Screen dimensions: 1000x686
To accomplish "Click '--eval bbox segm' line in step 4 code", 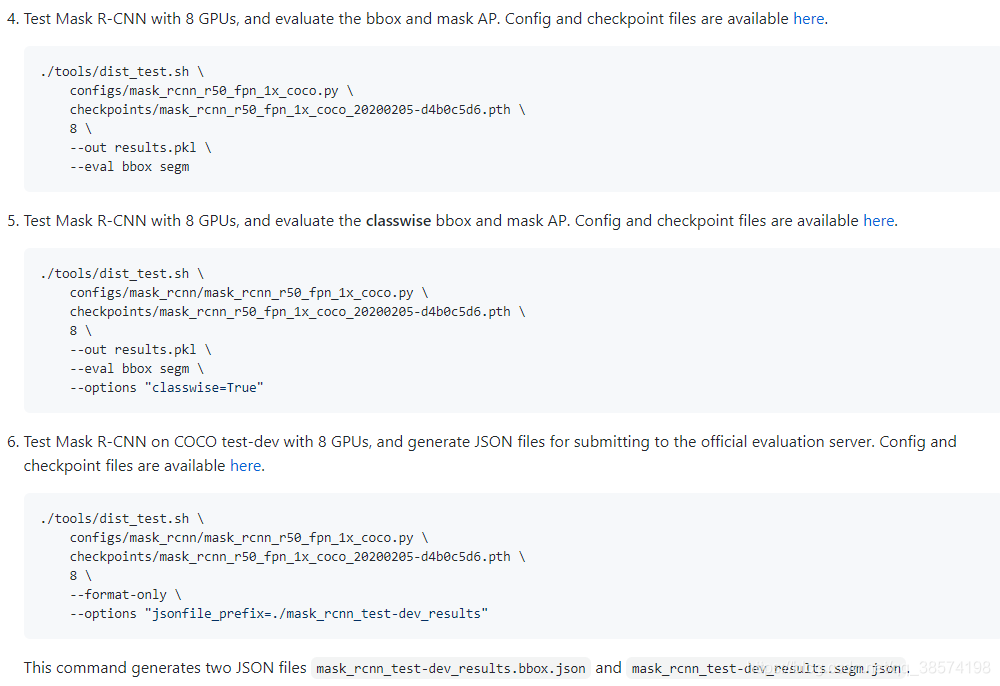I will tap(129, 167).
